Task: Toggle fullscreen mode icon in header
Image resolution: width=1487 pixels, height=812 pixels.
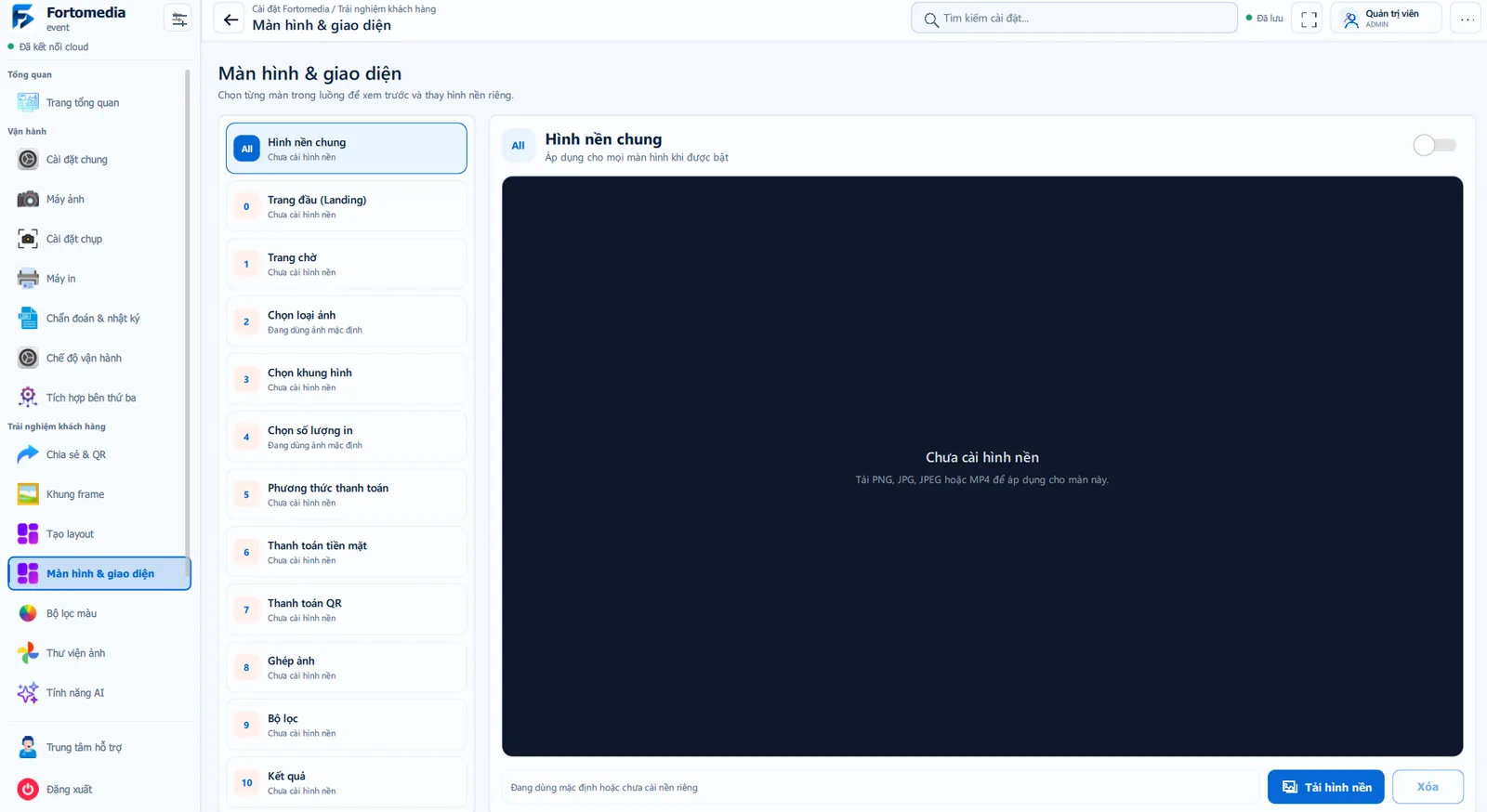Action: coord(1308,19)
